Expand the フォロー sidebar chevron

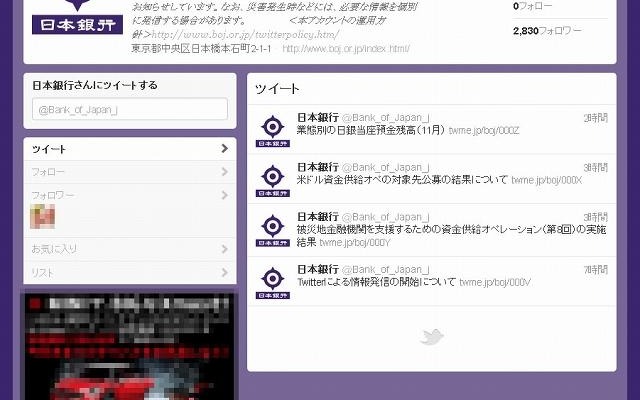tap(224, 172)
